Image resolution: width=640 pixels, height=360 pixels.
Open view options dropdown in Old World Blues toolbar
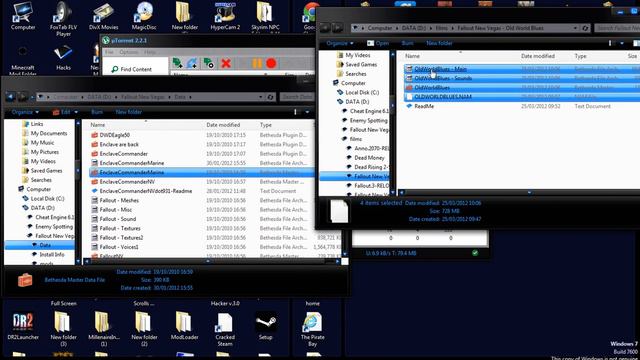coord(622,43)
